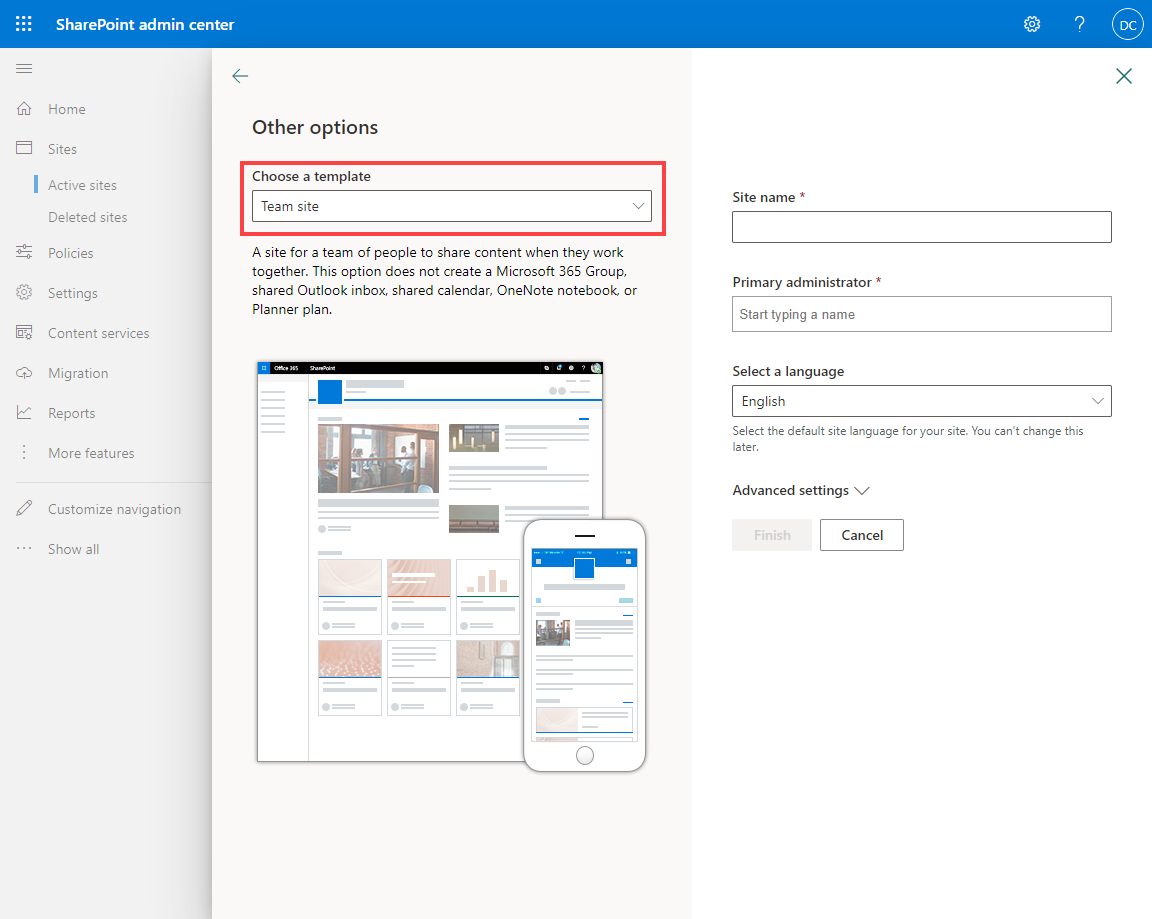
Task: Go to Policies section
Action: tap(71, 253)
